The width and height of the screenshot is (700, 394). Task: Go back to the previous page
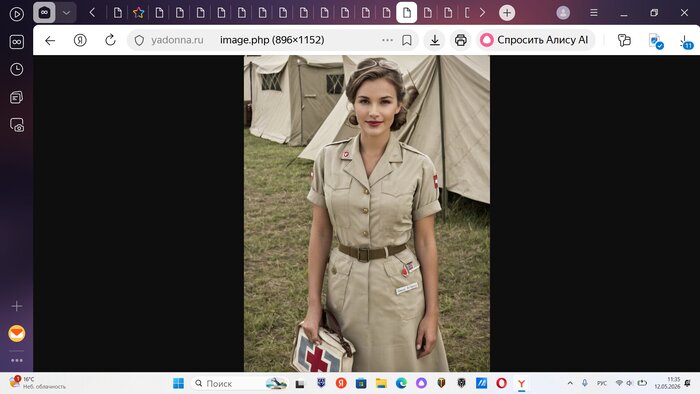click(x=50, y=40)
